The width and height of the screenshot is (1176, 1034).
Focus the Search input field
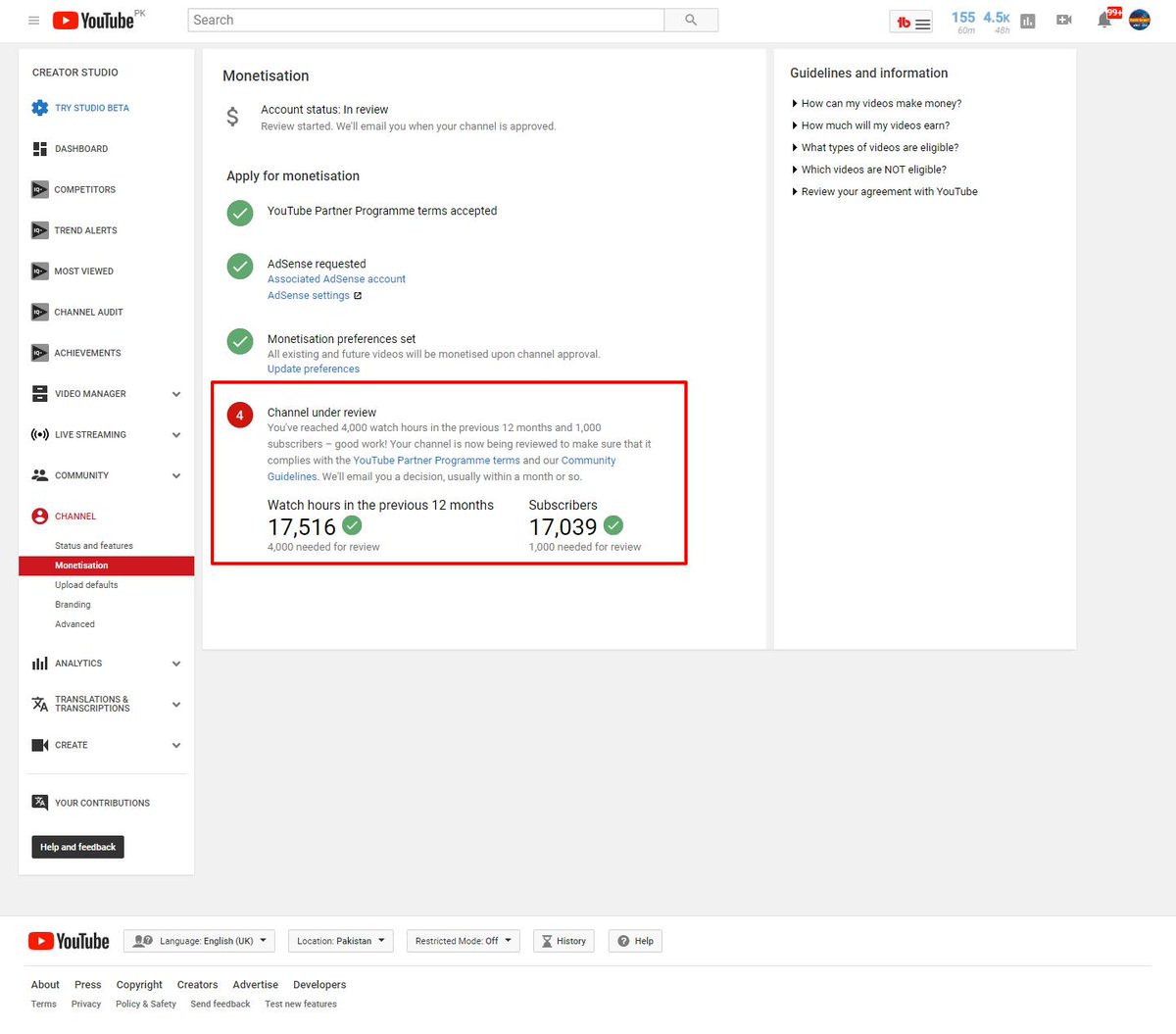click(425, 20)
